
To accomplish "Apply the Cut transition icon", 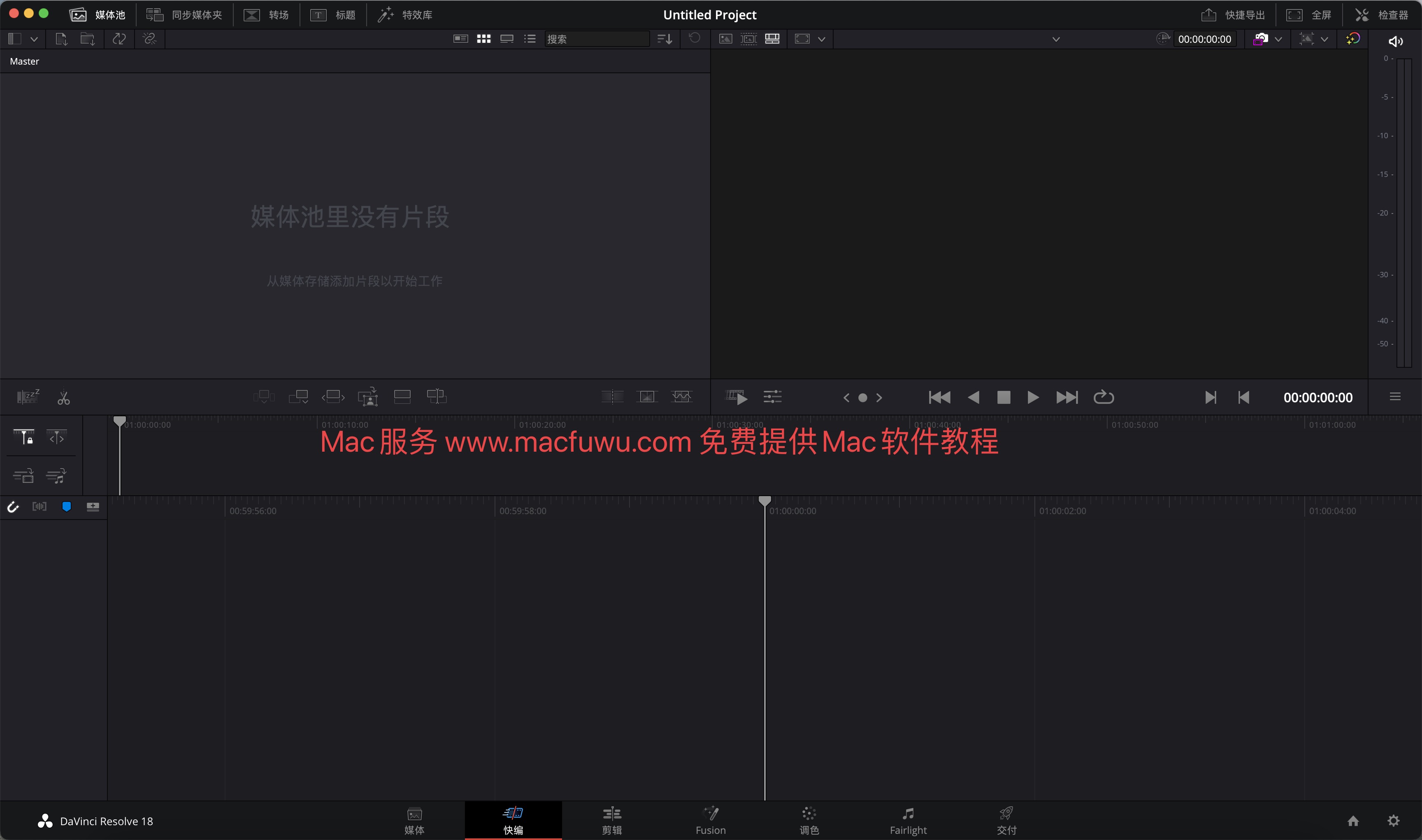I will coord(612,396).
